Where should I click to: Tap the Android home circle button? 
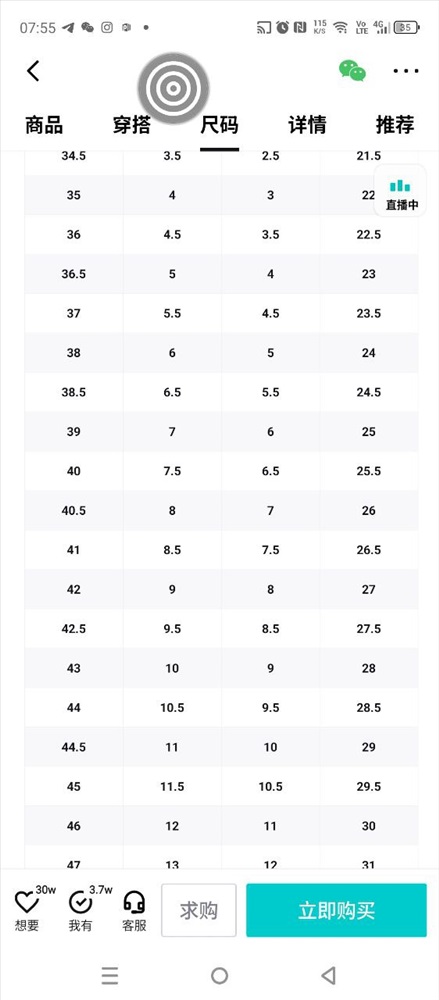[x=220, y=975]
